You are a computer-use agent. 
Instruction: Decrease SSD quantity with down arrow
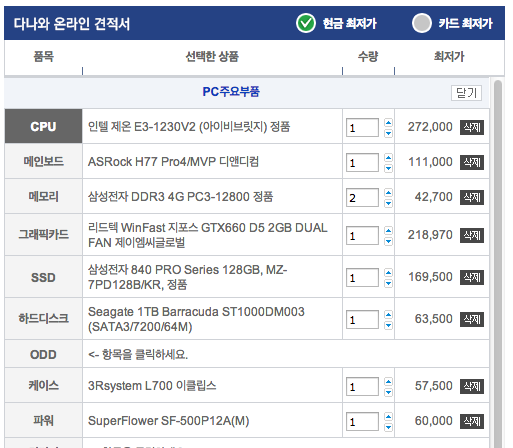388,283
